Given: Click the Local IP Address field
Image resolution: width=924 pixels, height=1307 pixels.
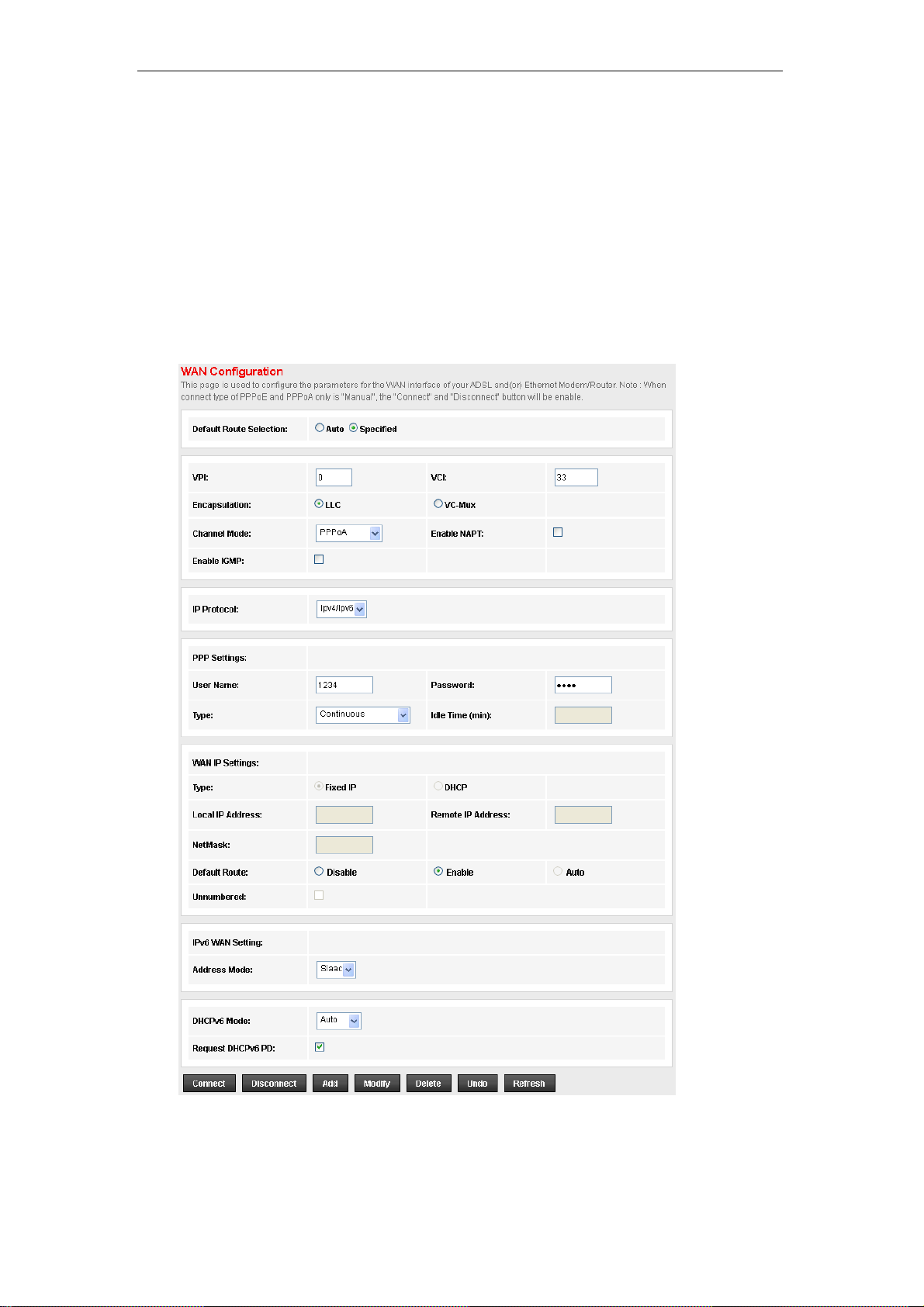Looking at the screenshot, I should point(344,814).
